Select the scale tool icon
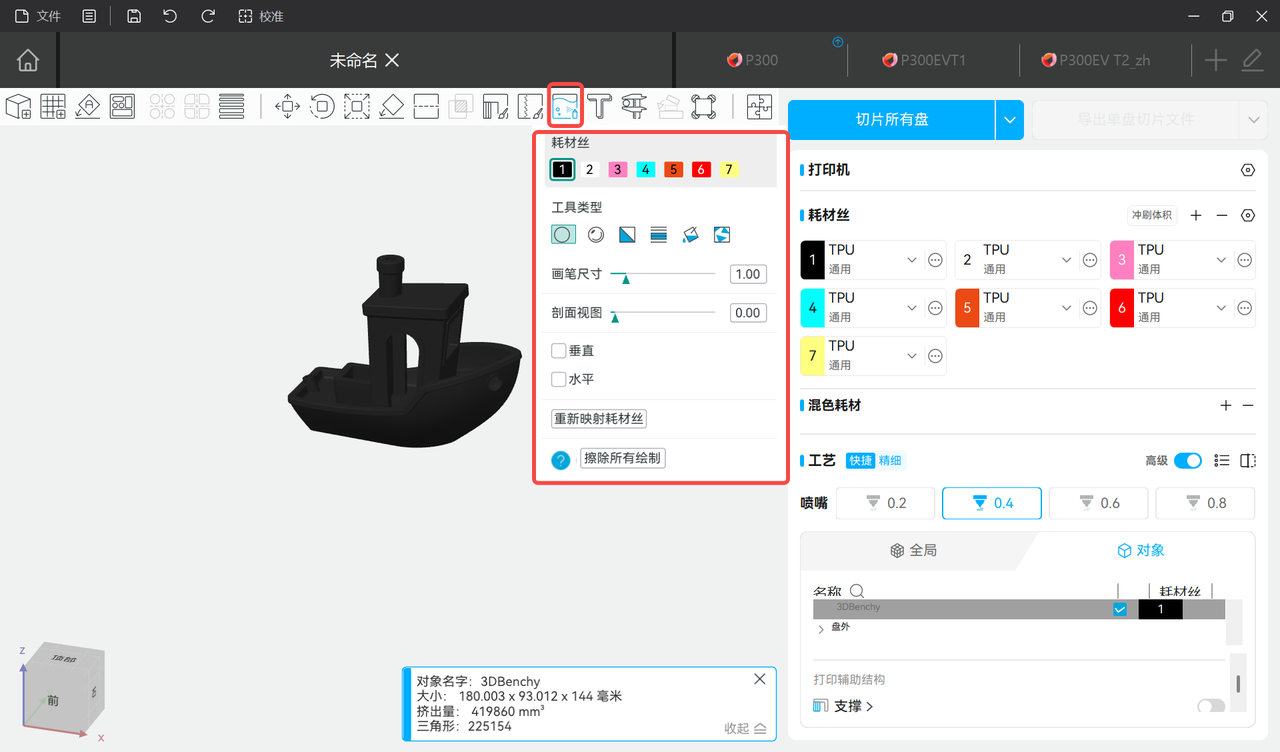Viewport: 1280px width, 752px height. coord(357,106)
